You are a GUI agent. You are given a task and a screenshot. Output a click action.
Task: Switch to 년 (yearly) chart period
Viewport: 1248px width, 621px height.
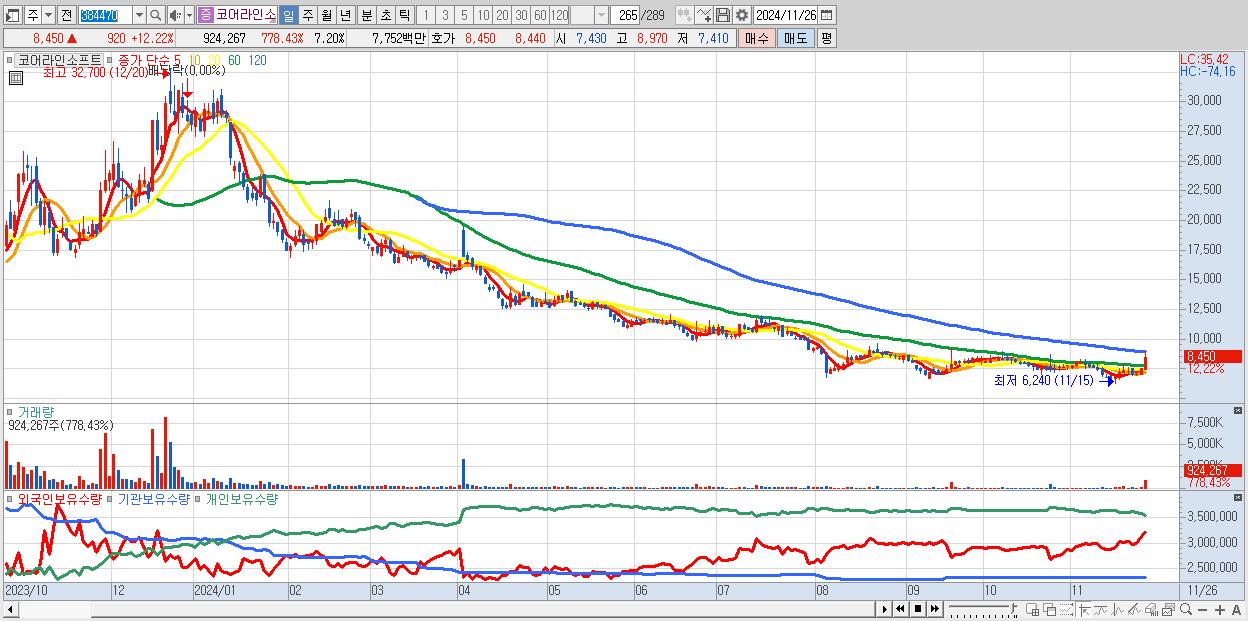pyautogui.click(x=345, y=15)
